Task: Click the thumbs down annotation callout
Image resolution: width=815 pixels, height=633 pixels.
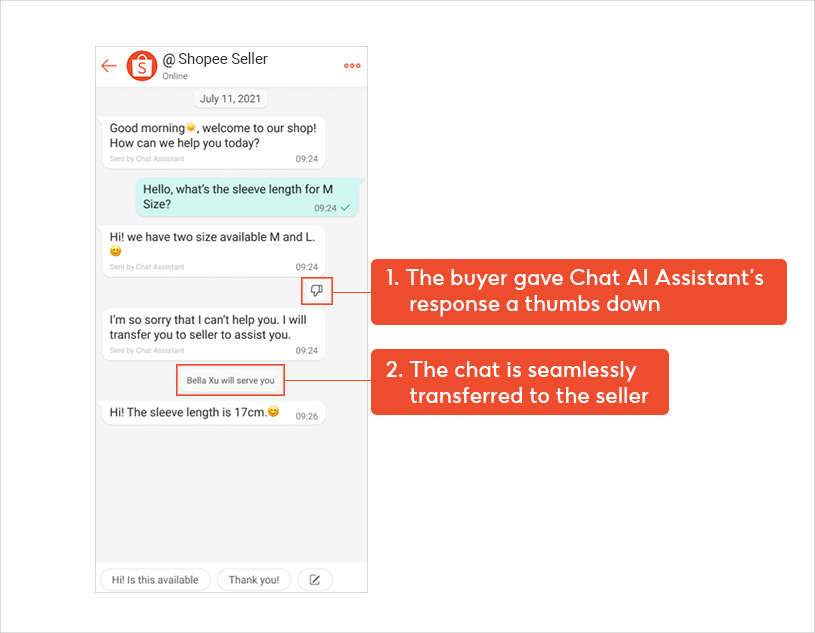Action: tap(579, 291)
